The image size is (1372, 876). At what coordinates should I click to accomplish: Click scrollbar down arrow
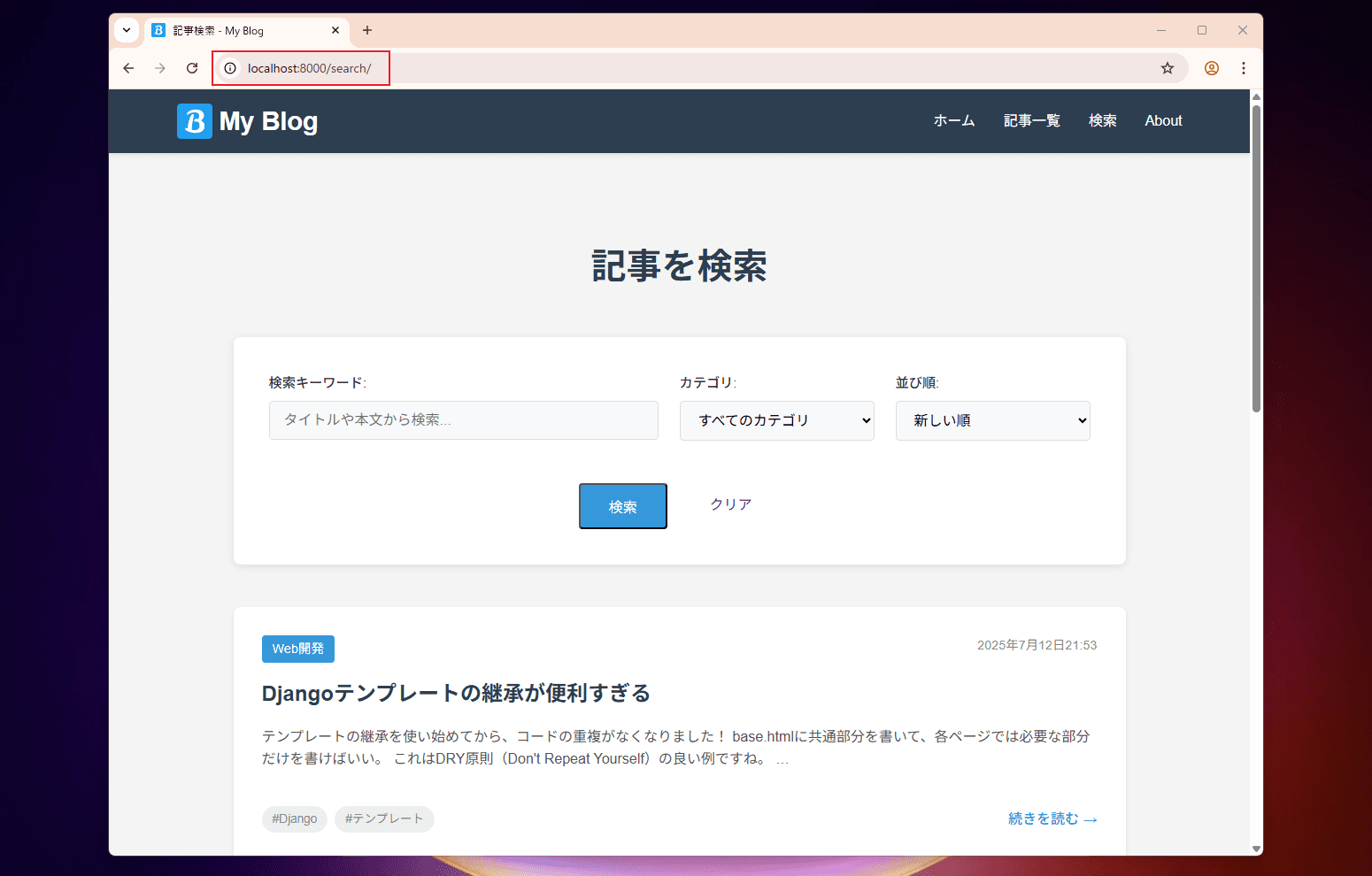point(1256,849)
